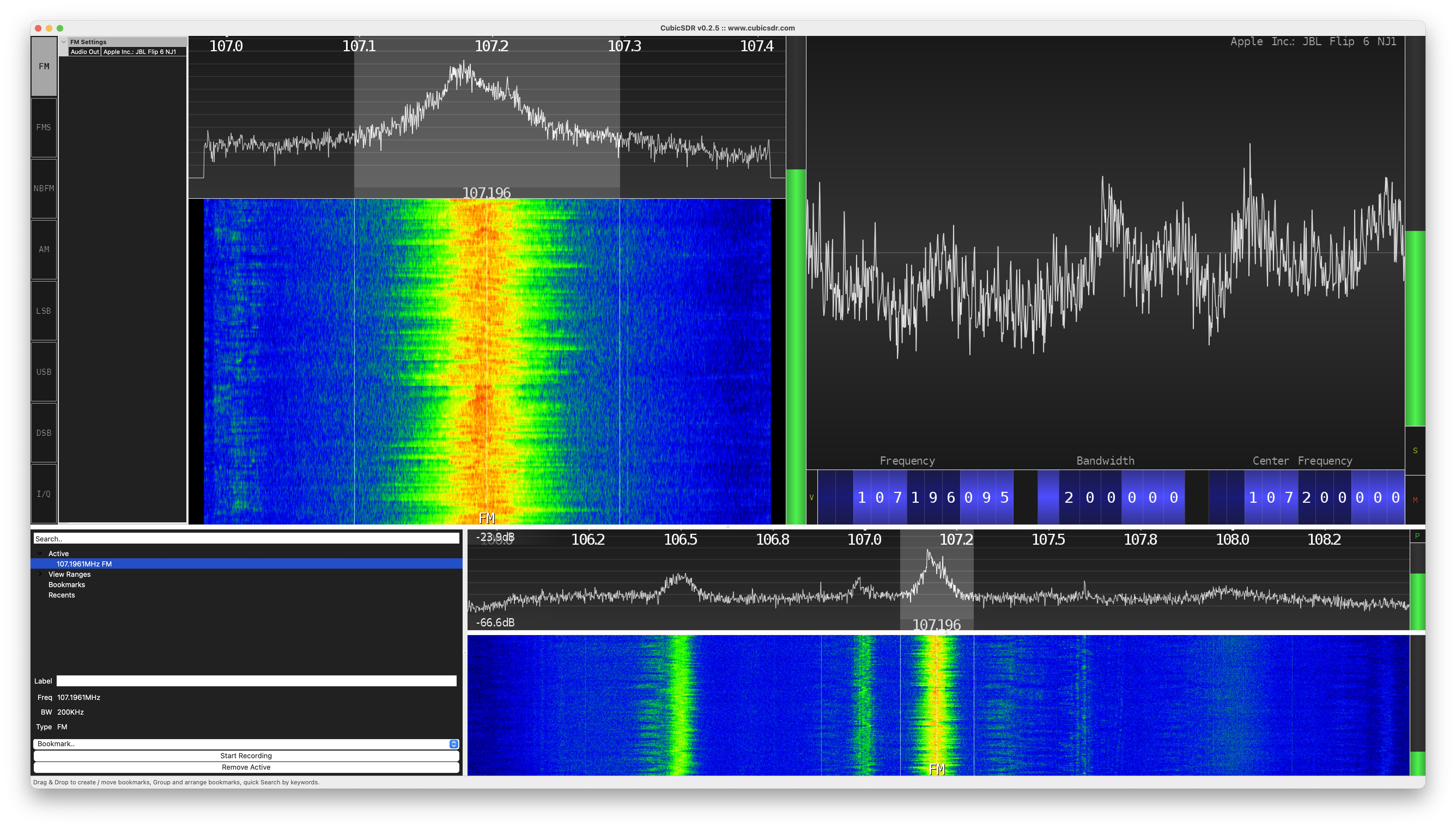
Task: Select the FM demodulator mode button
Action: (44, 66)
